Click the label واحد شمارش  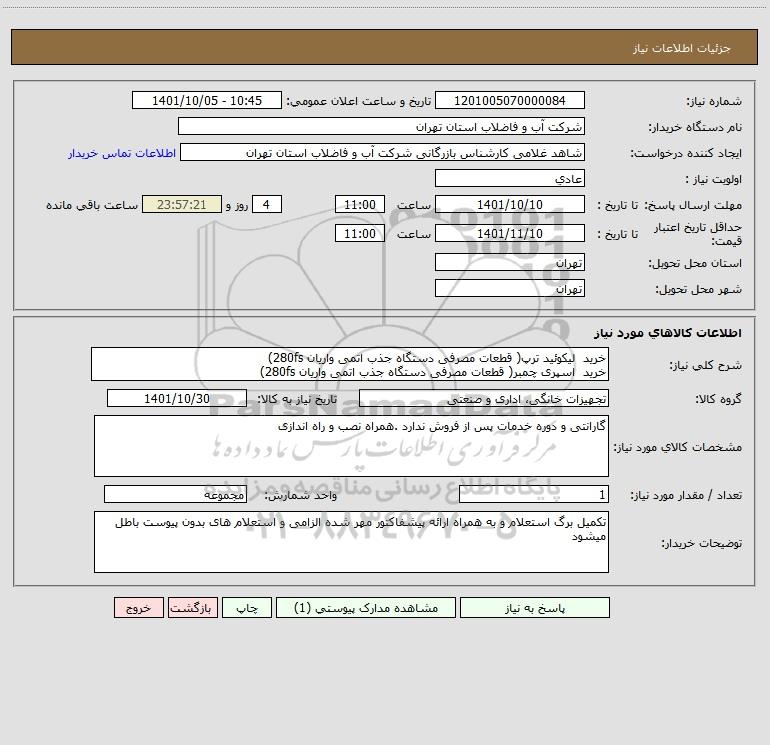301,496
